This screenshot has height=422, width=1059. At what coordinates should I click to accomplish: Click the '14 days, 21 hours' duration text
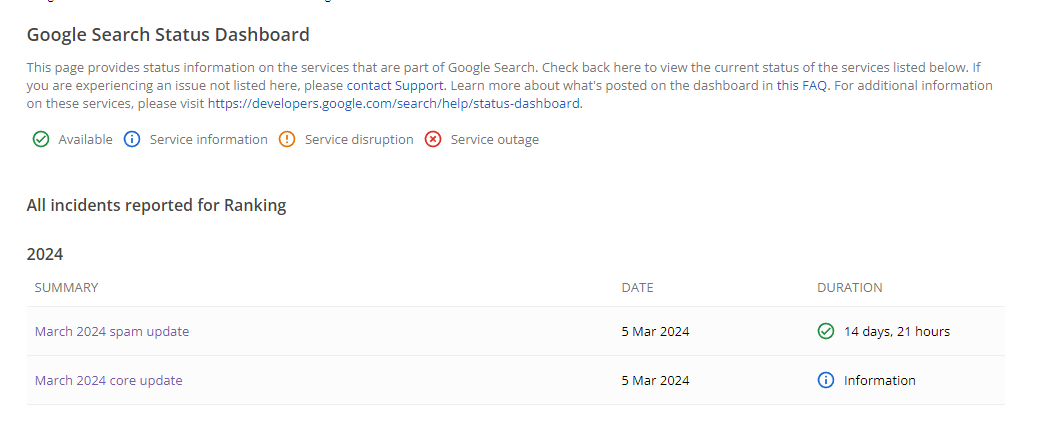(896, 331)
